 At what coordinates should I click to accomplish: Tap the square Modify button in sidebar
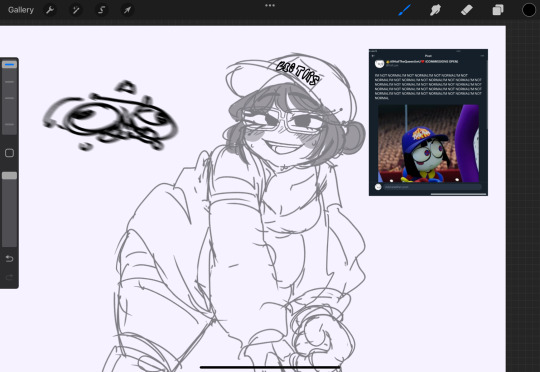(9, 153)
